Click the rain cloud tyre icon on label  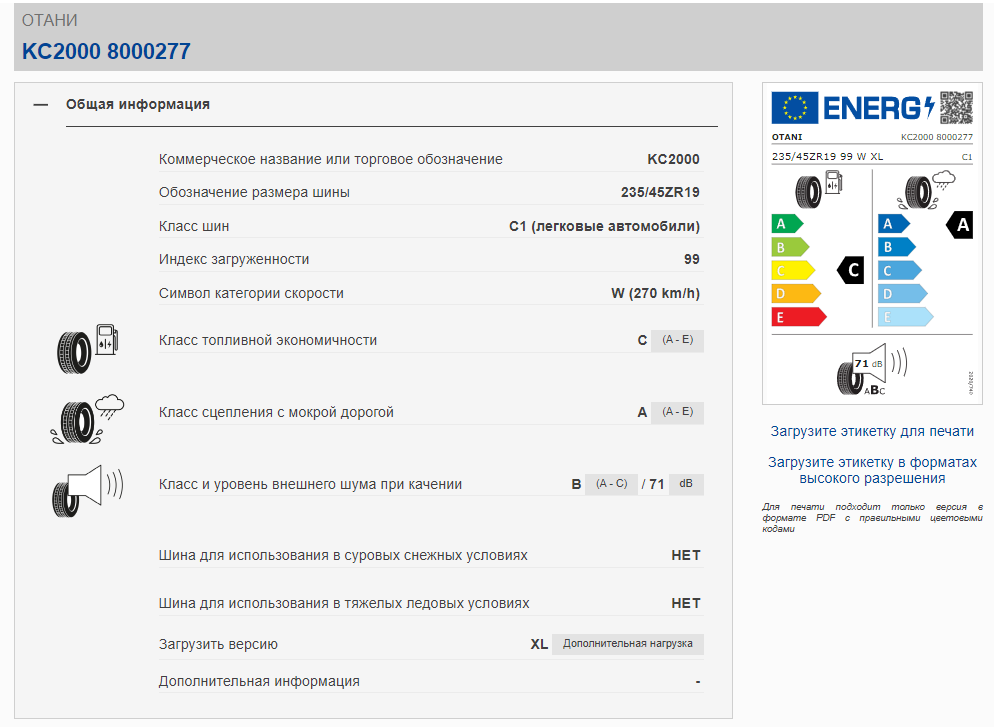click(926, 190)
